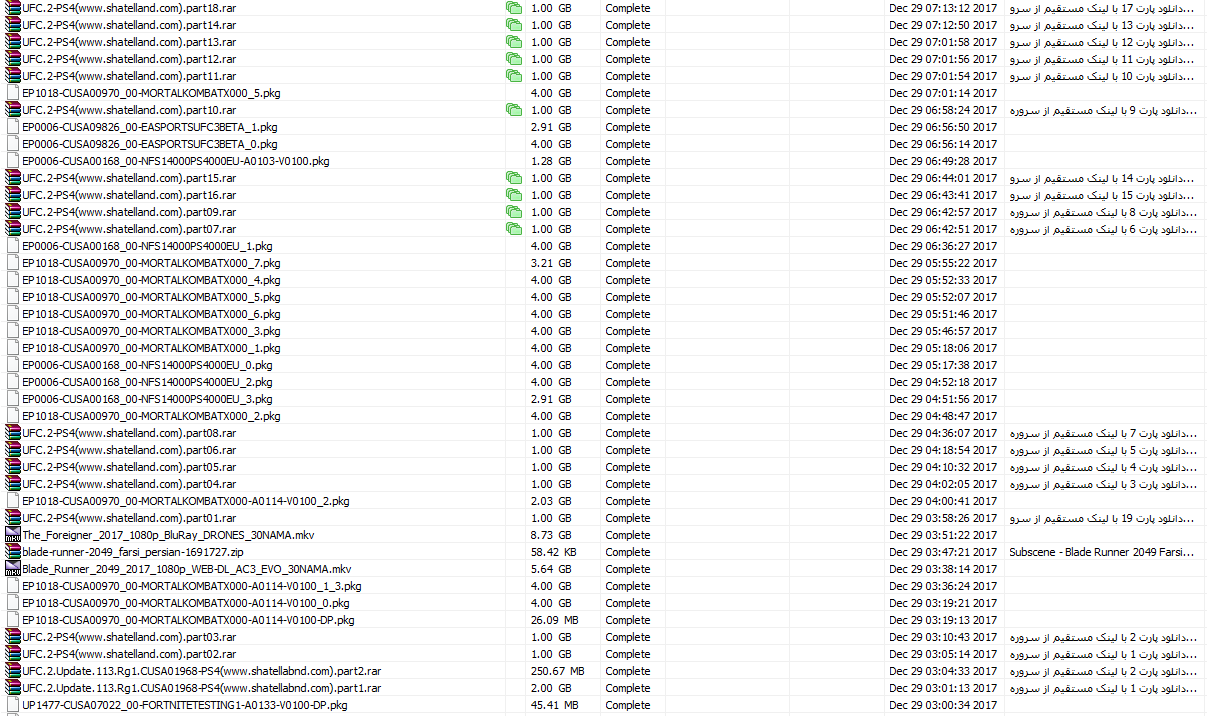Select file name UFC.2-PS4(www.shatelland.com).part10.rar
The height and width of the screenshot is (716, 1207).
pyautogui.click(x=129, y=110)
